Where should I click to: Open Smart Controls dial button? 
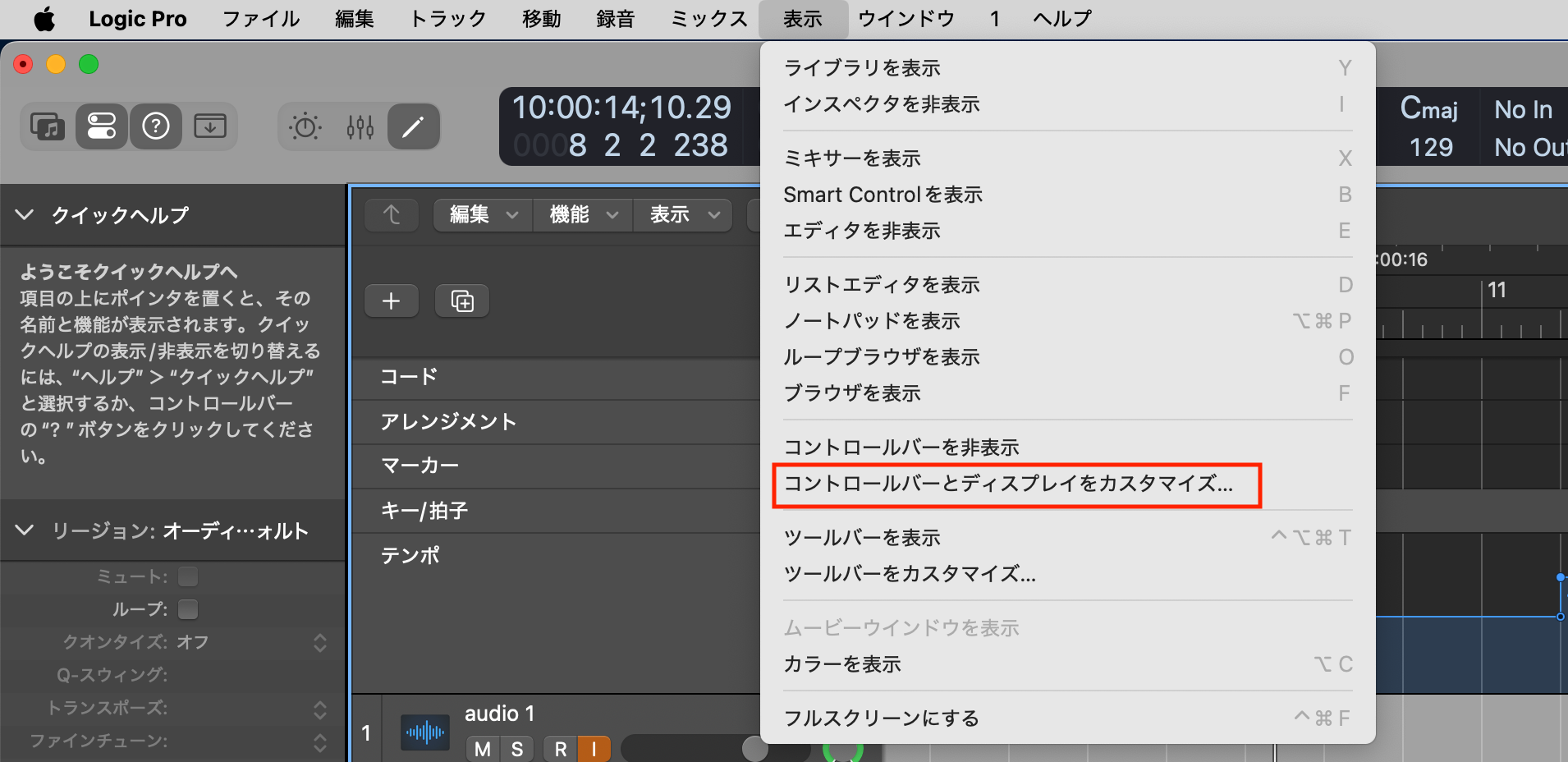[305, 126]
